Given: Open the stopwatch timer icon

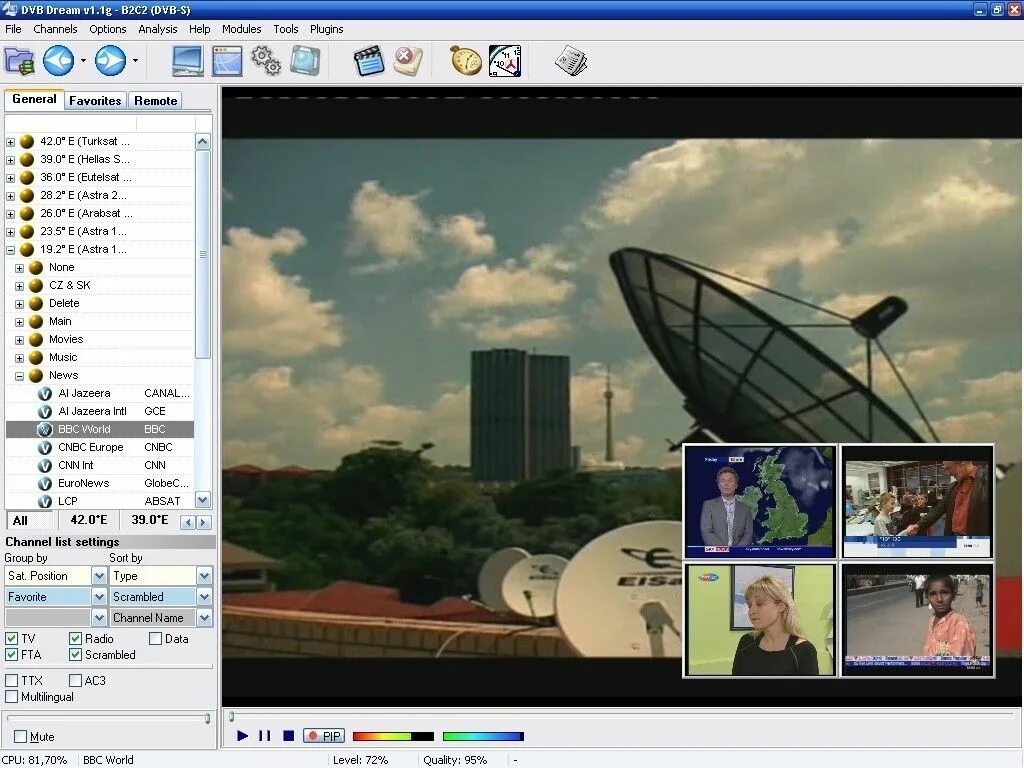Looking at the screenshot, I should pos(466,61).
